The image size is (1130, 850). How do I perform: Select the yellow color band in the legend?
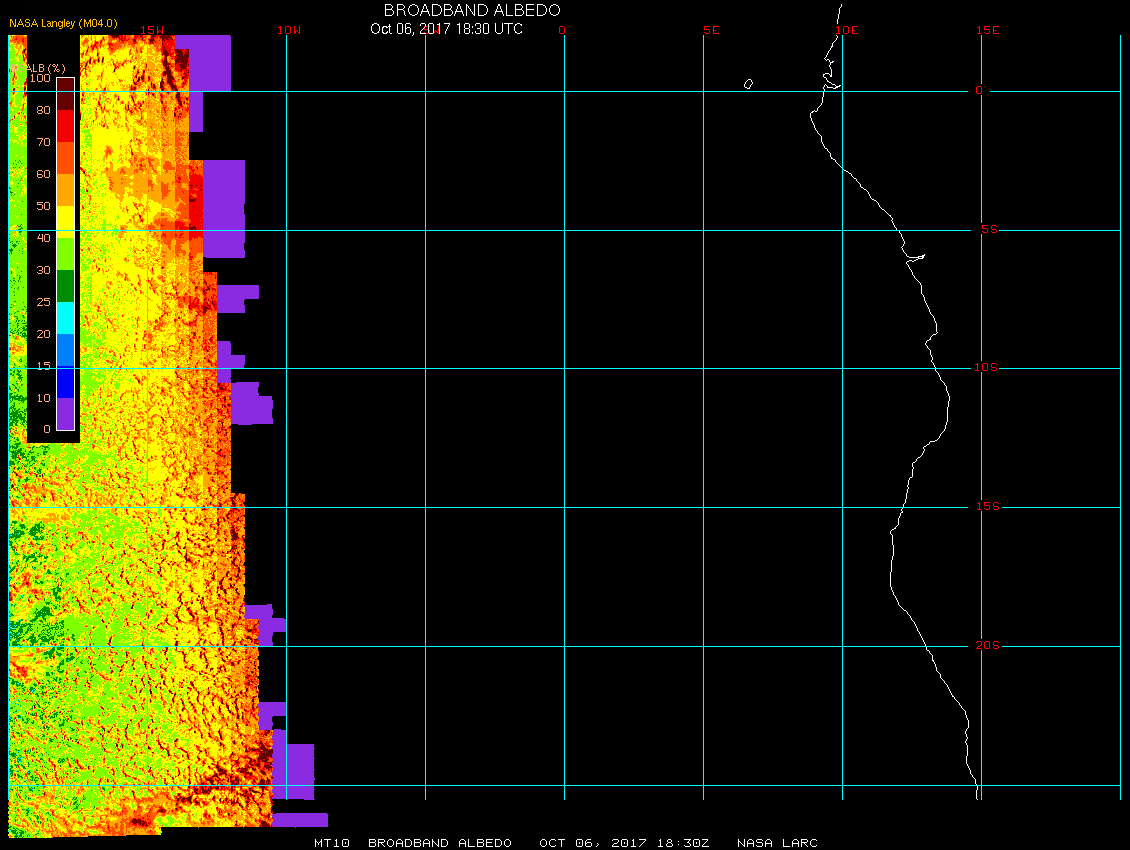coord(65,221)
